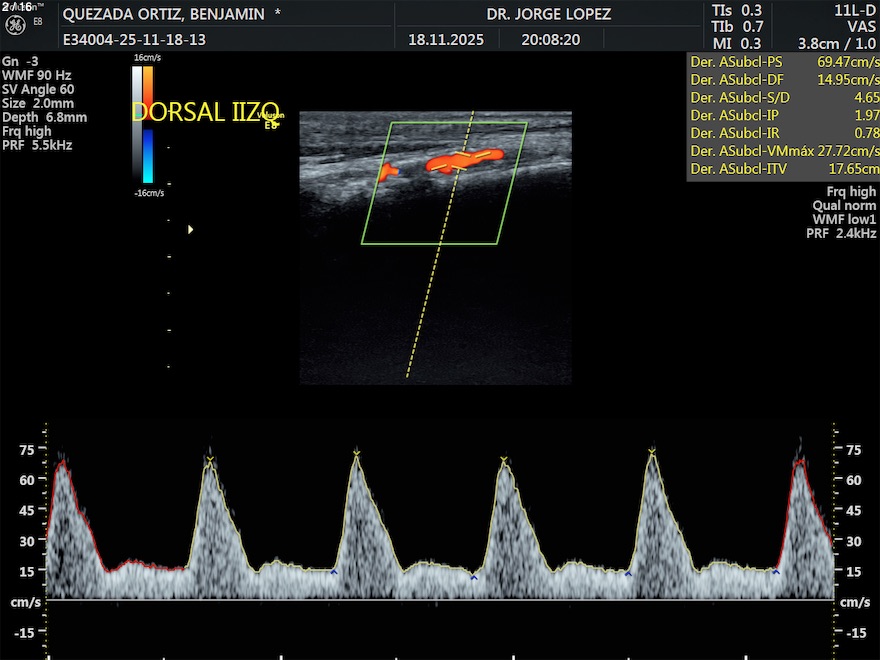Click the DR. JORGE LOPEZ field
Screen dimensions: 880x660
click(x=549, y=15)
